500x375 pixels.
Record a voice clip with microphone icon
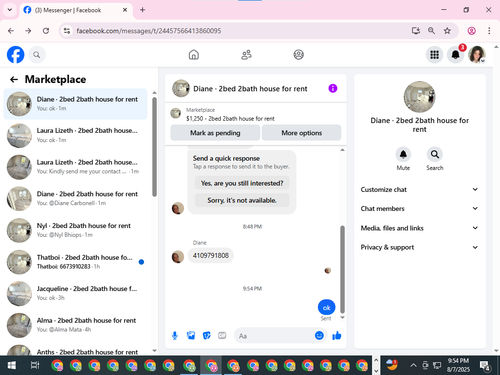[x=175, y=335]
